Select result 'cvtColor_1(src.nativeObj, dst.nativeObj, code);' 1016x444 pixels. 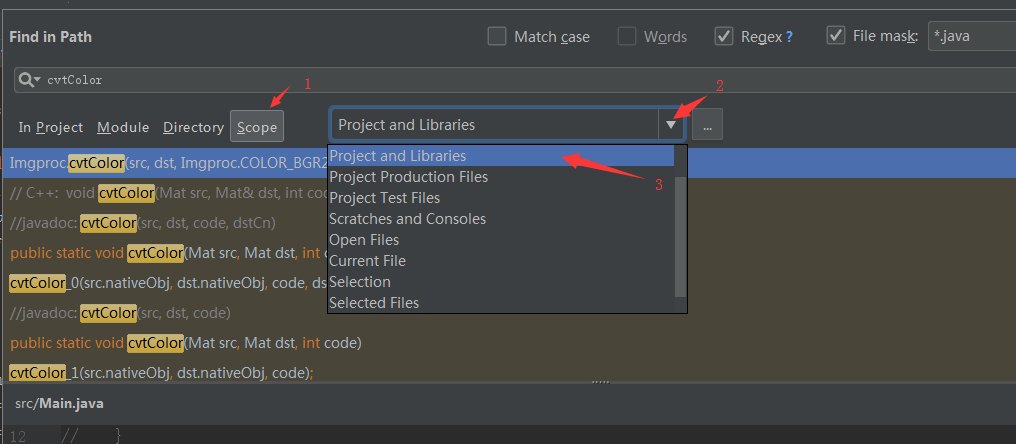(x=161, y=373)
